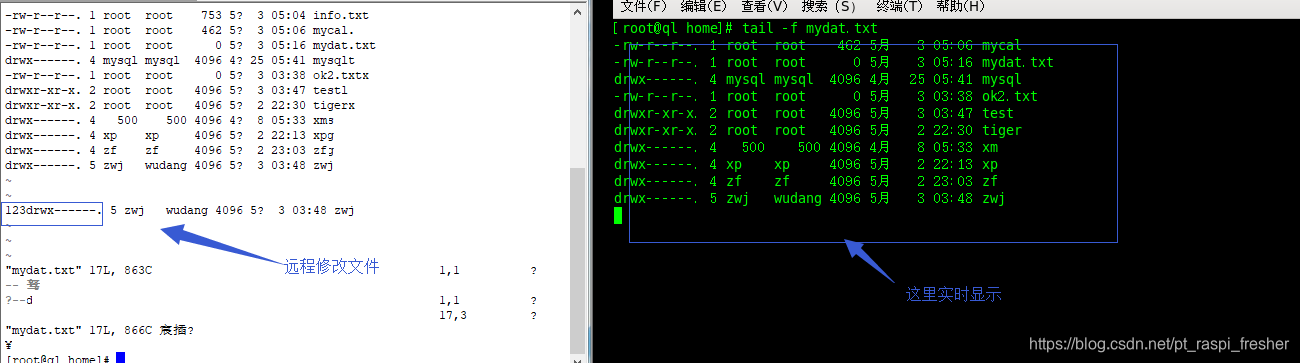Click ok2.txtx in the left terminal
1300x363 pixels.
coord(340,75)
